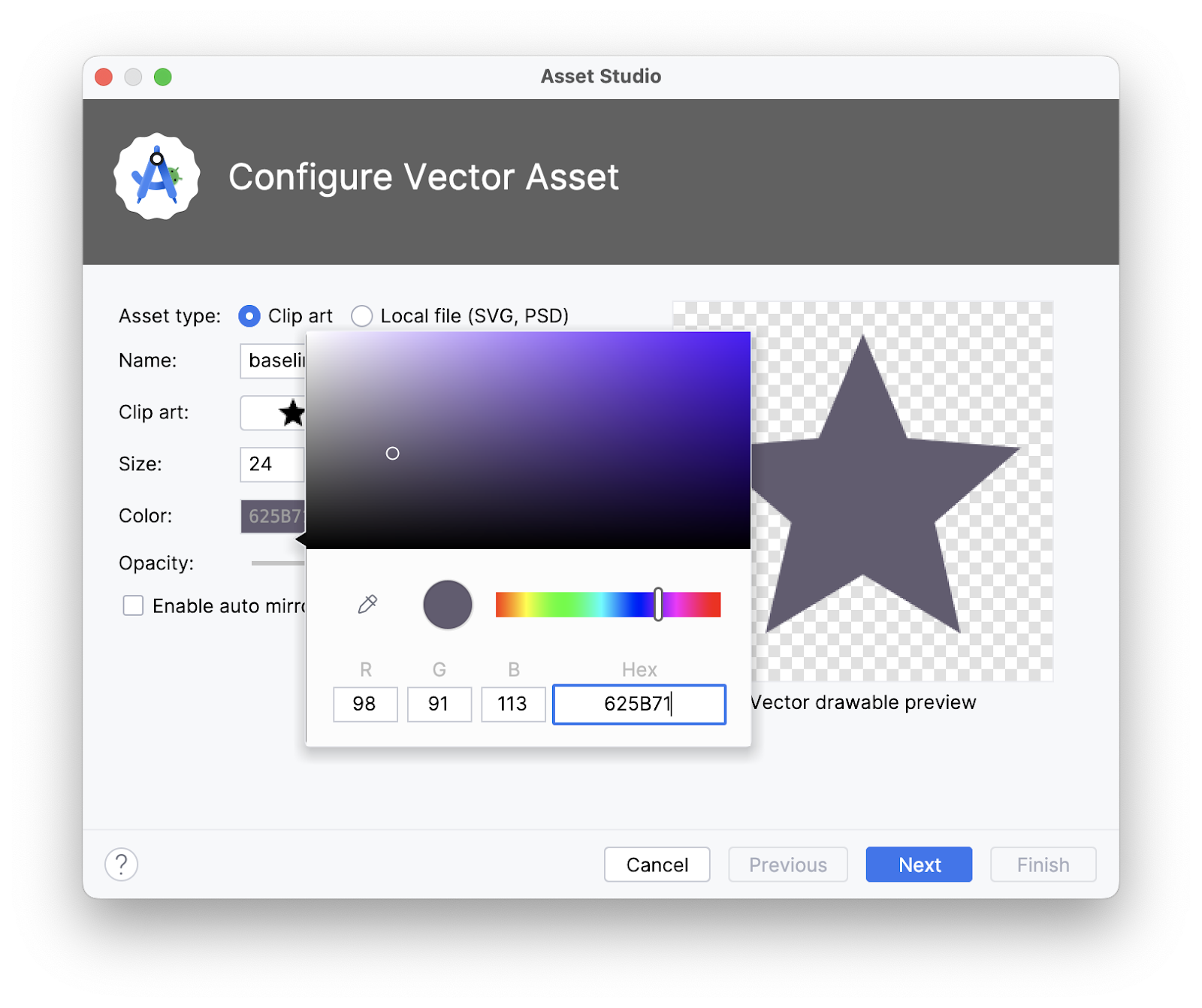Click the Android Studio logo in header

click(157, 177)
